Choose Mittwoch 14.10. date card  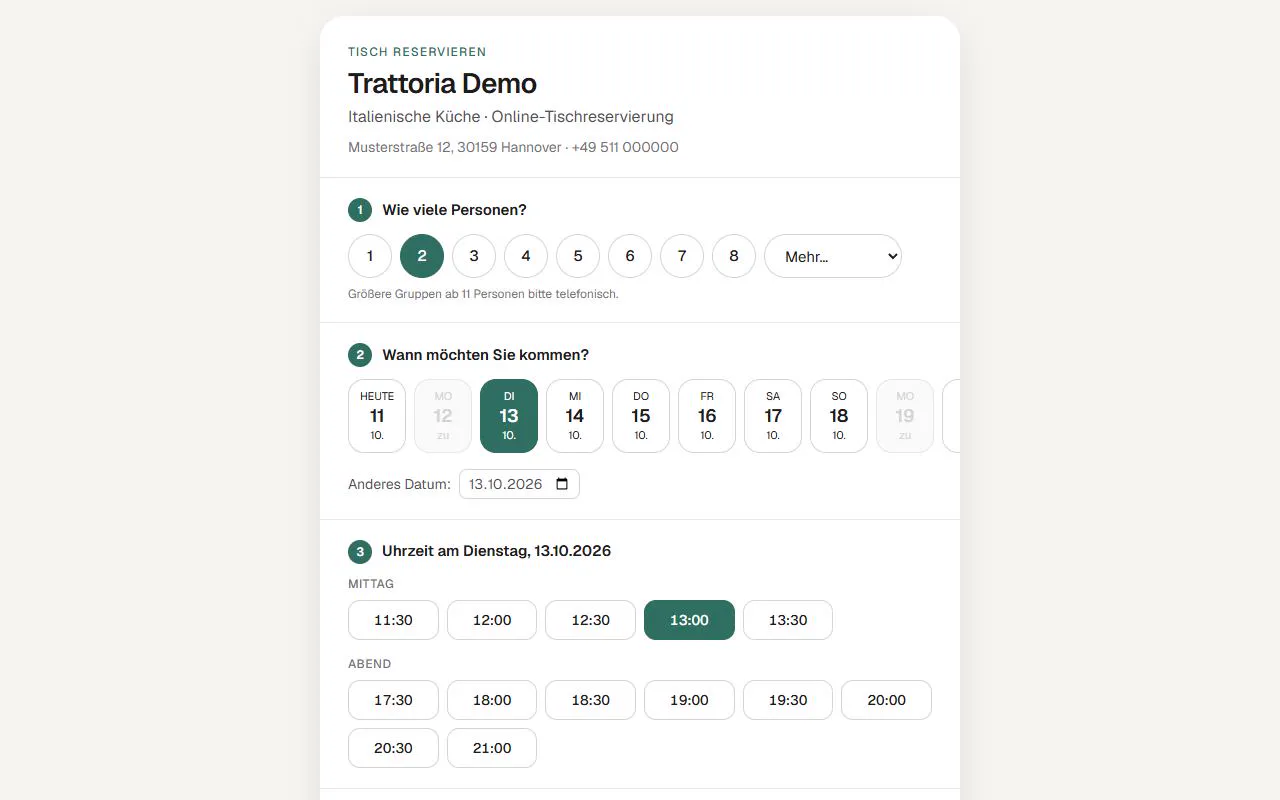(575, 416)
